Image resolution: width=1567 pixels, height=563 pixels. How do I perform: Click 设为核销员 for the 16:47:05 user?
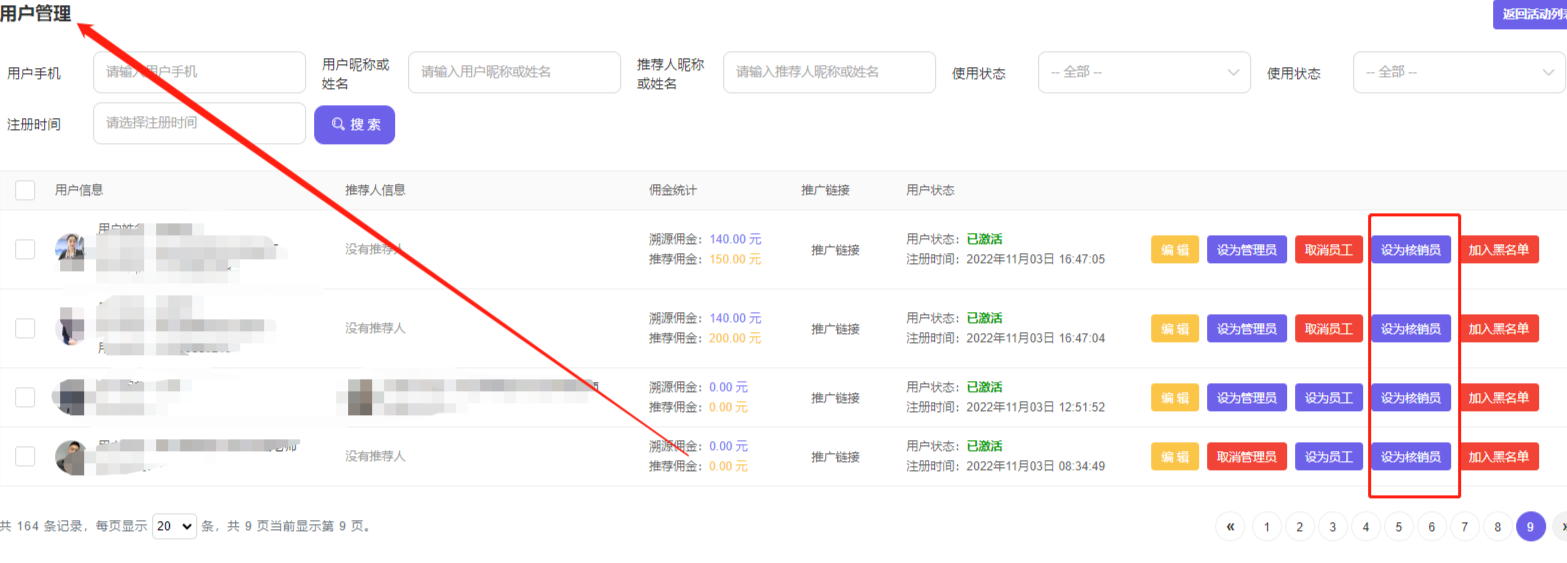coord(1411,250)
